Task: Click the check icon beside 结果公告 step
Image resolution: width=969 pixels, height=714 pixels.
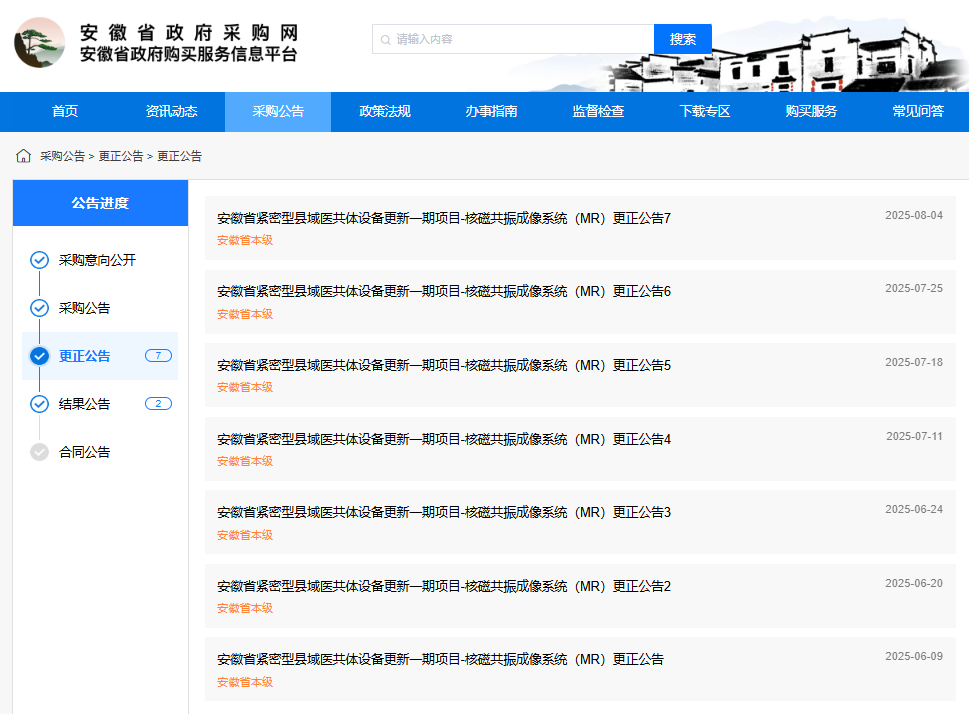Action: [x=38, y=404]
